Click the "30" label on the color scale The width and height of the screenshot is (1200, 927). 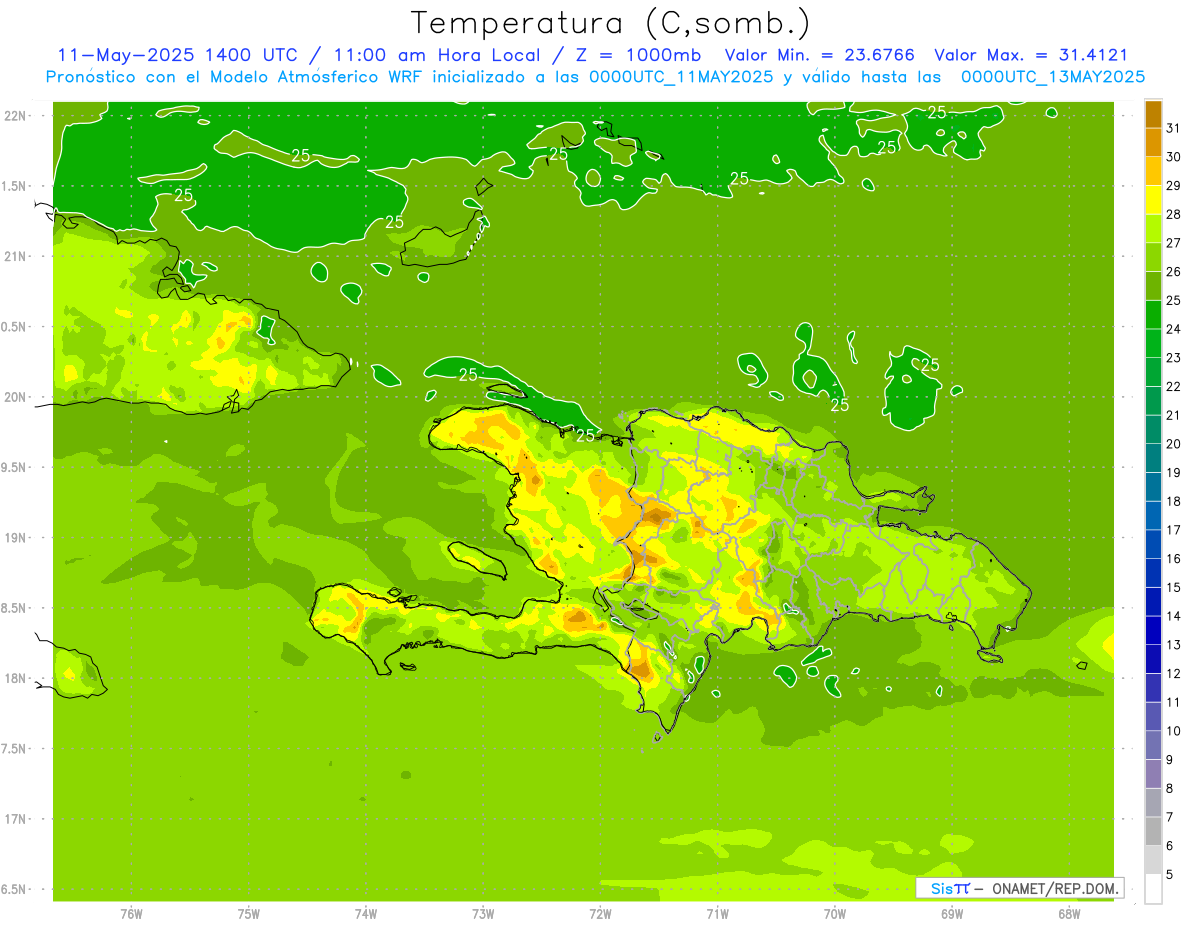1174,157
